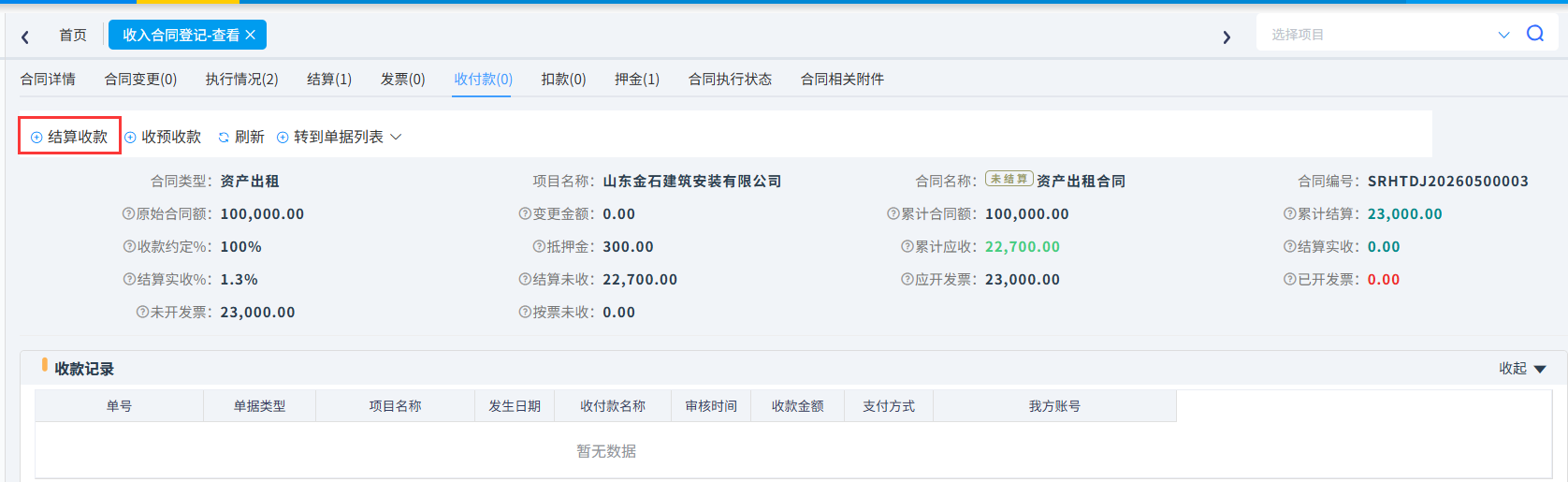
Task: Switch to the 合同变更(0) tab
Action: pos(140,80)
